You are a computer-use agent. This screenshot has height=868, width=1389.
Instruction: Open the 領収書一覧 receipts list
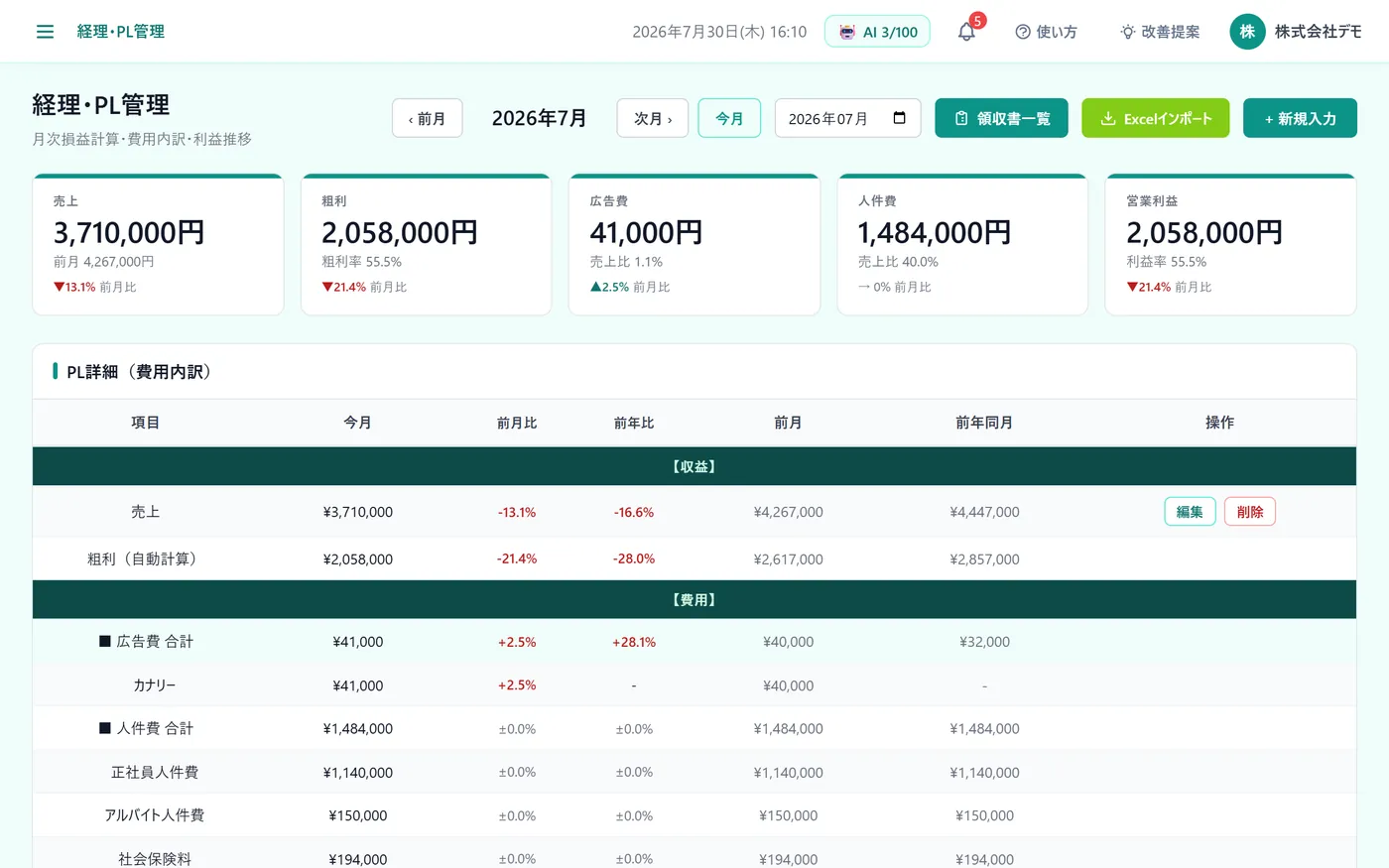1001,118
